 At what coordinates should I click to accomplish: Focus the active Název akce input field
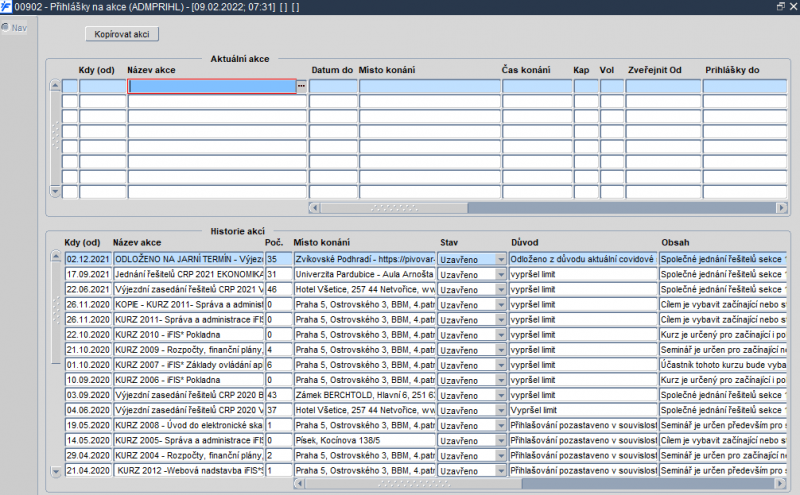point(212,86)
